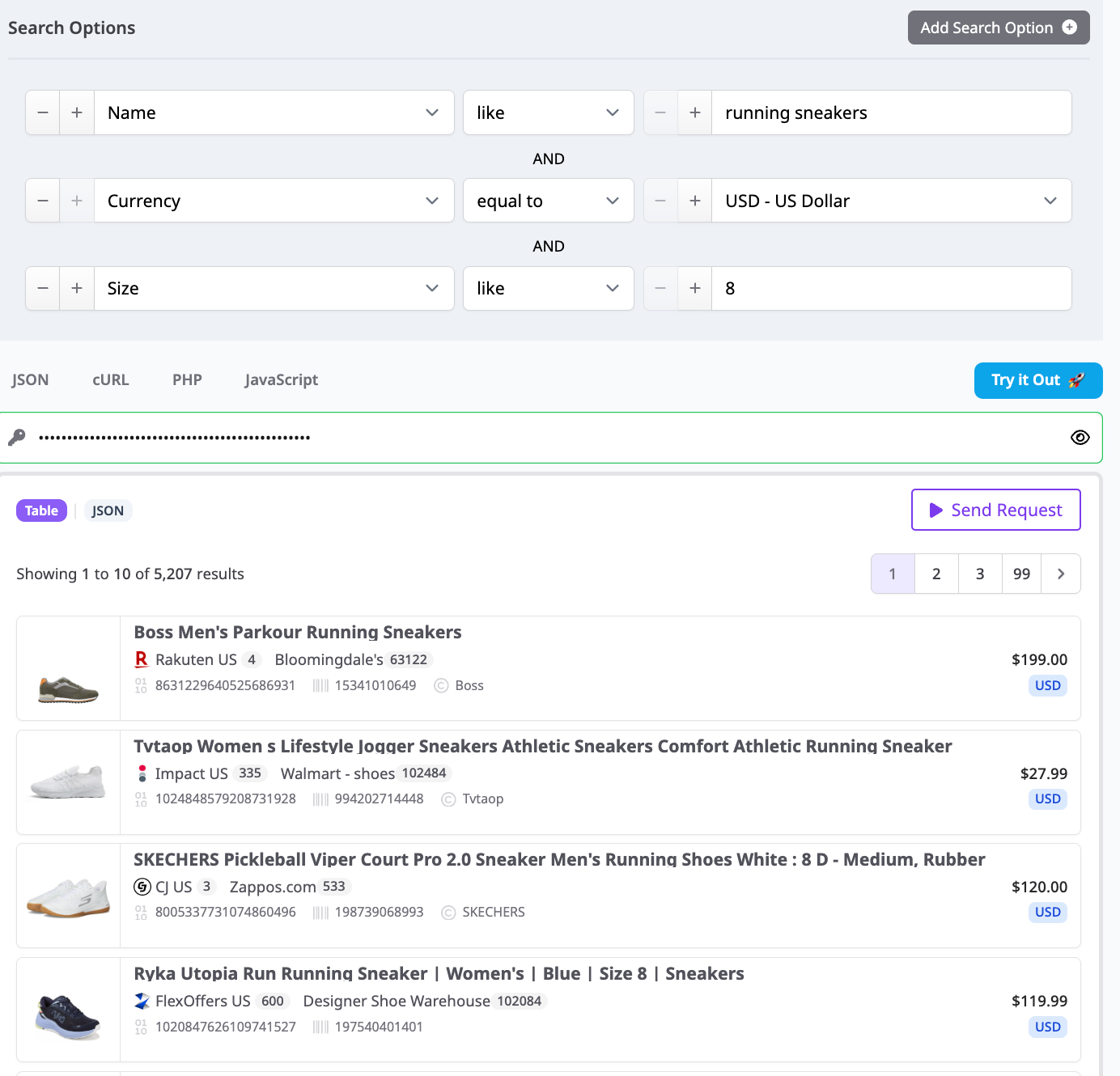Click the FlexOffers US network logo
This screenshot has height=1076, width=1120.
(x=142, y=1001)
